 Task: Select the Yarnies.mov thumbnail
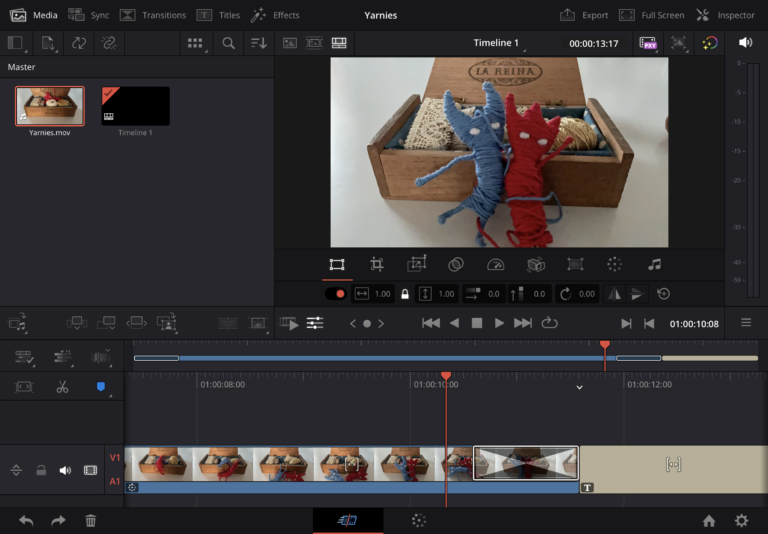[x=49, y=106]
